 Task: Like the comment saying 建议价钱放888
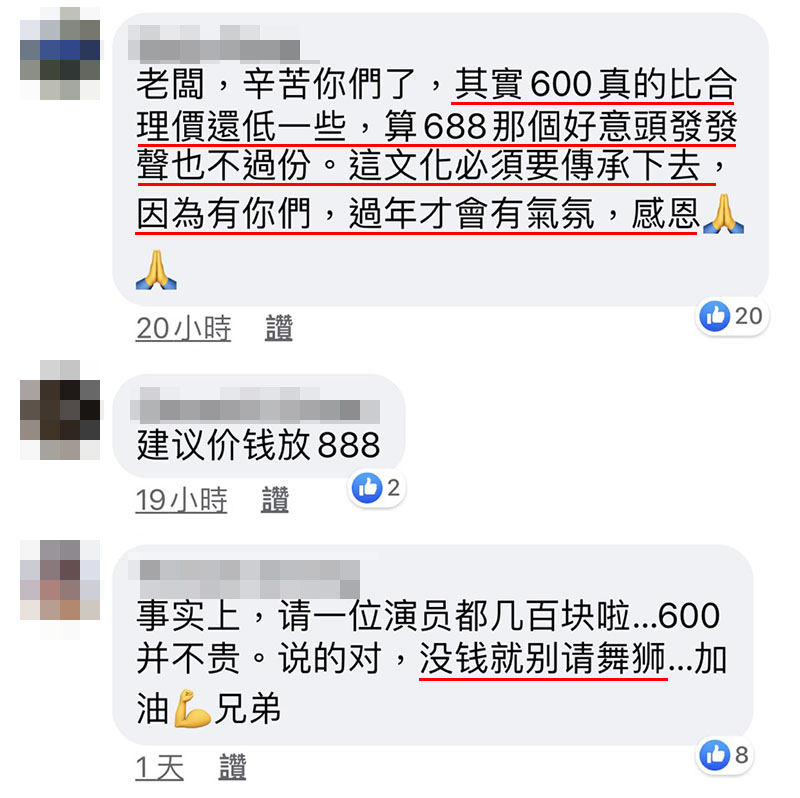coord(275,499)
